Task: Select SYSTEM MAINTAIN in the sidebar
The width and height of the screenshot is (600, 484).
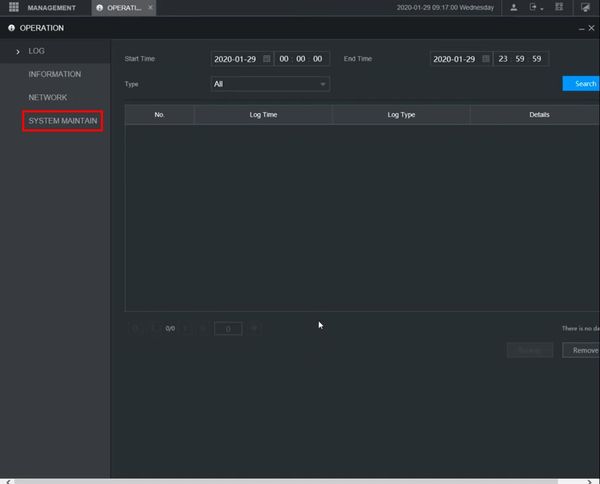Action: (63, 121)
